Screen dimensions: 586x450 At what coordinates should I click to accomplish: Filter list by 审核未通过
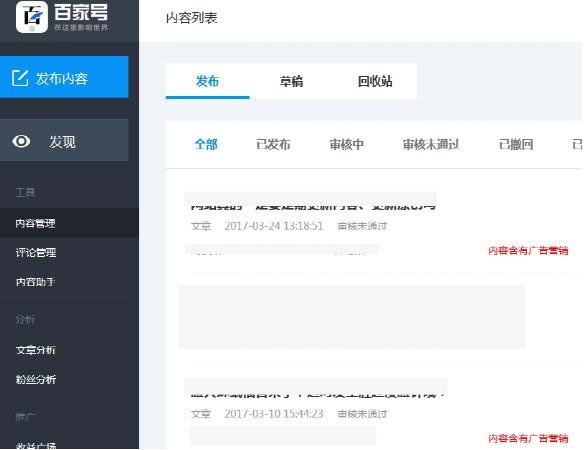tap(431, 144)
